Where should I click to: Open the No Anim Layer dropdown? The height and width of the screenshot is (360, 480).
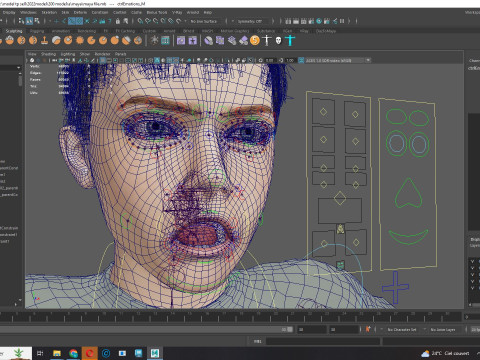tap(443, 329)
